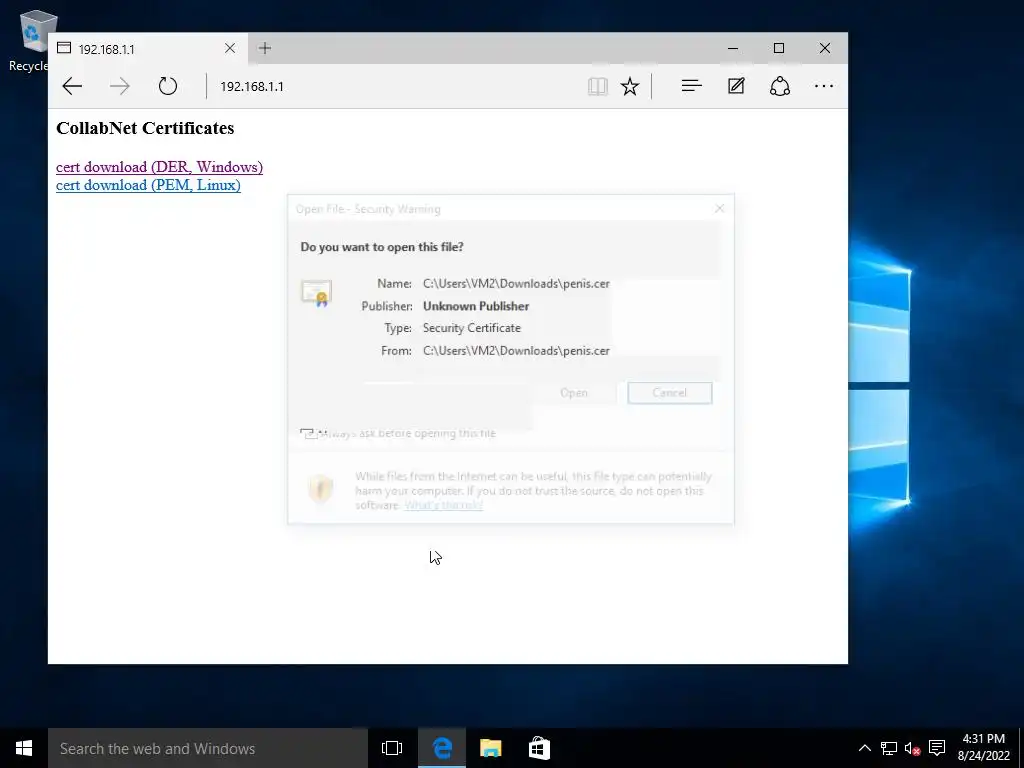Click the network tray icon
1024x768 pixels.
(888, 748)
